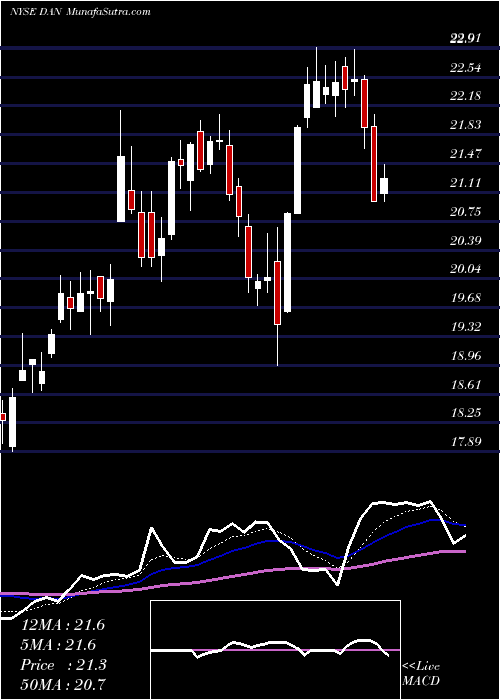Click the 19.68 price axis label
Image resolution: width=500 pixels, height=700 pixels.
(466, 298)
